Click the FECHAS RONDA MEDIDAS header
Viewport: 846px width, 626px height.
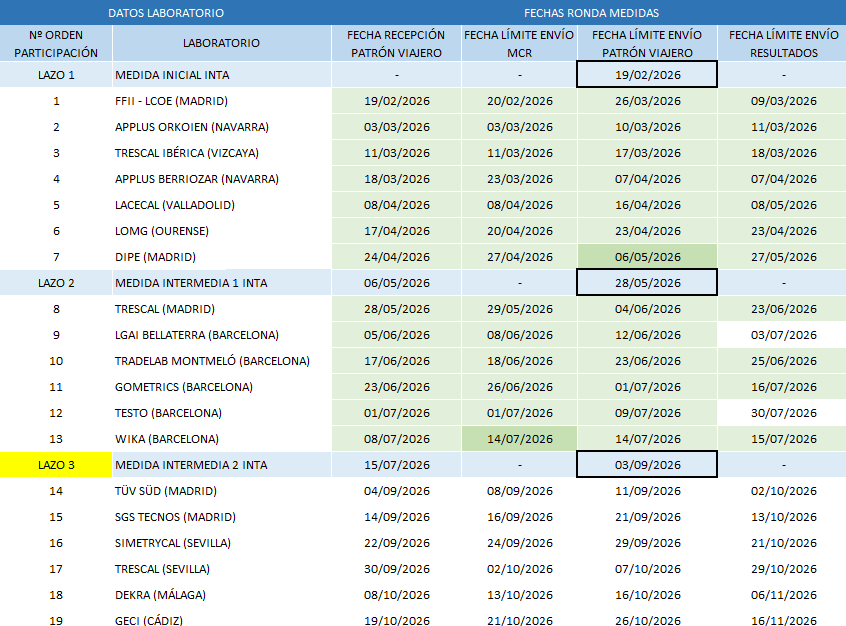tap(591, 12)
